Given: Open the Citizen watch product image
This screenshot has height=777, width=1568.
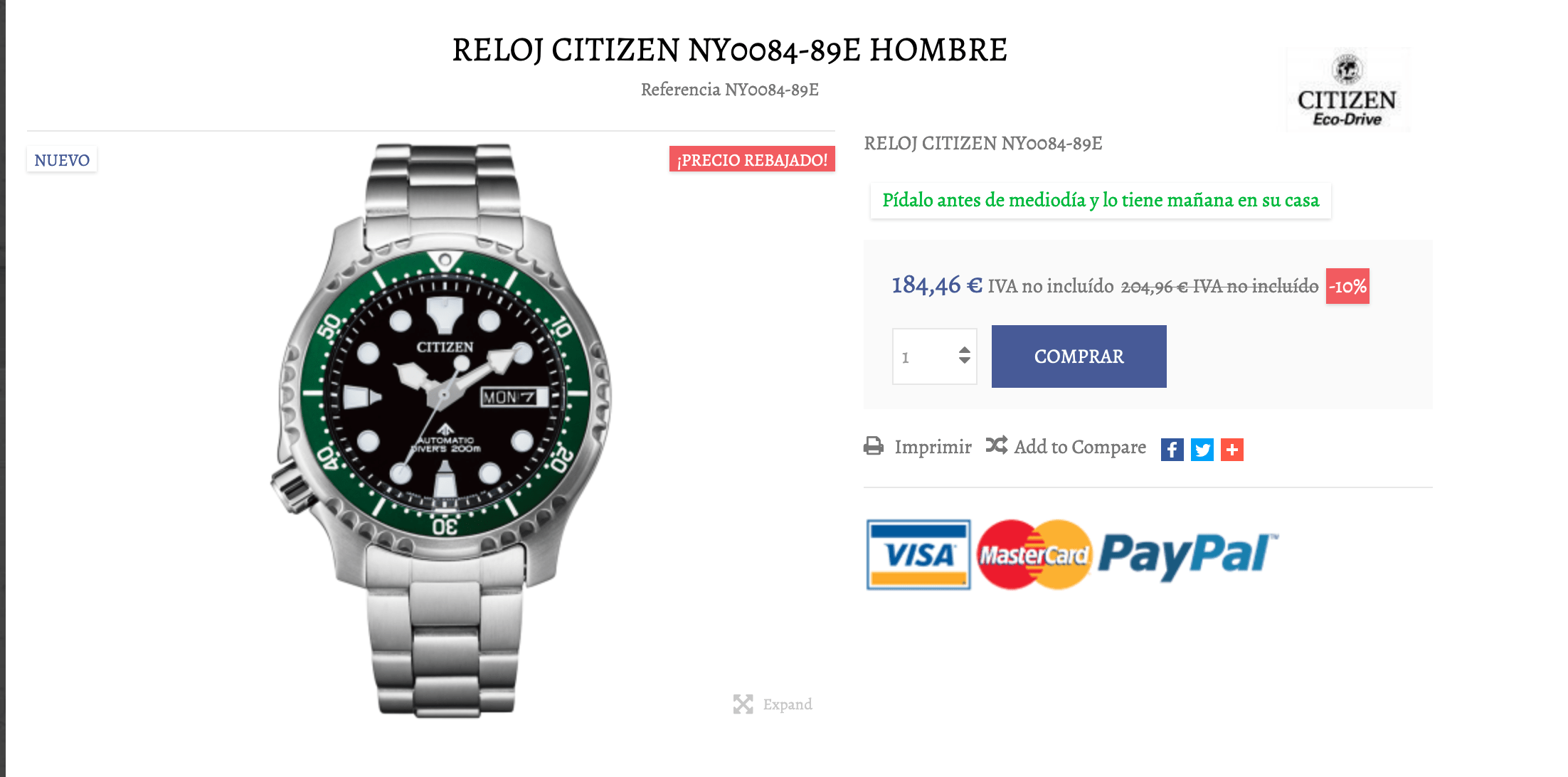Looking at the screenshot, I should [443, 430].
